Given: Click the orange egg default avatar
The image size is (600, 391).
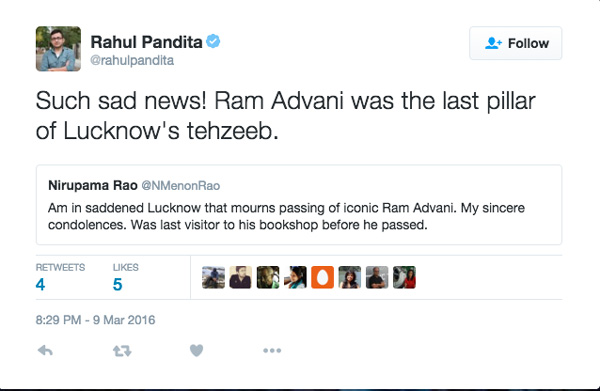Looking at the screenshot, I should 323,277.
